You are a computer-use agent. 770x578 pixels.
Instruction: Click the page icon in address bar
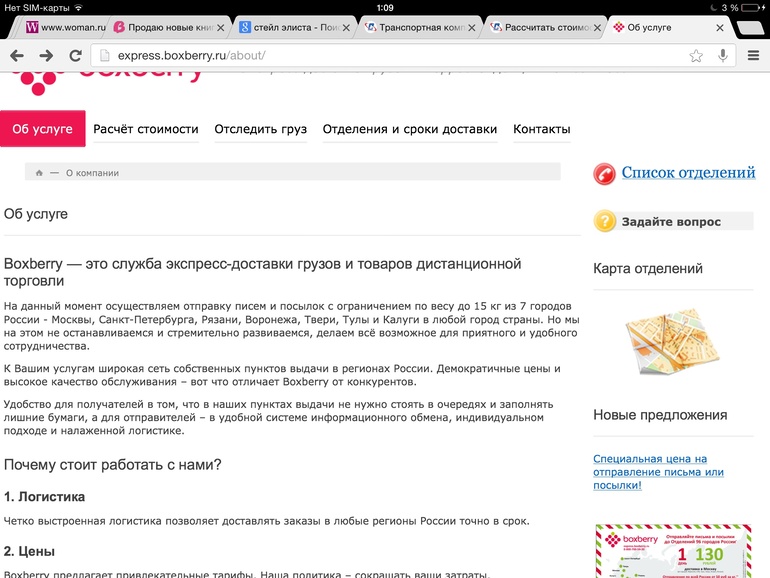click(105, 55)
